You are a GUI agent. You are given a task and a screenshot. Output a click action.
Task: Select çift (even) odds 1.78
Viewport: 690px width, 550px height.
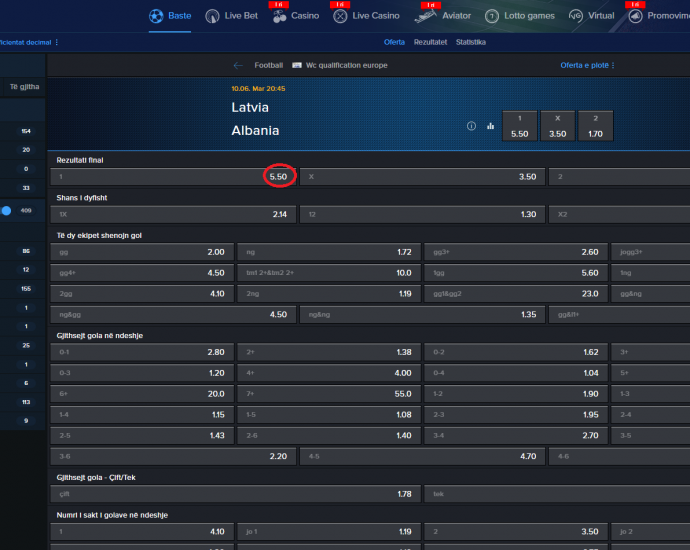(236, 494)
